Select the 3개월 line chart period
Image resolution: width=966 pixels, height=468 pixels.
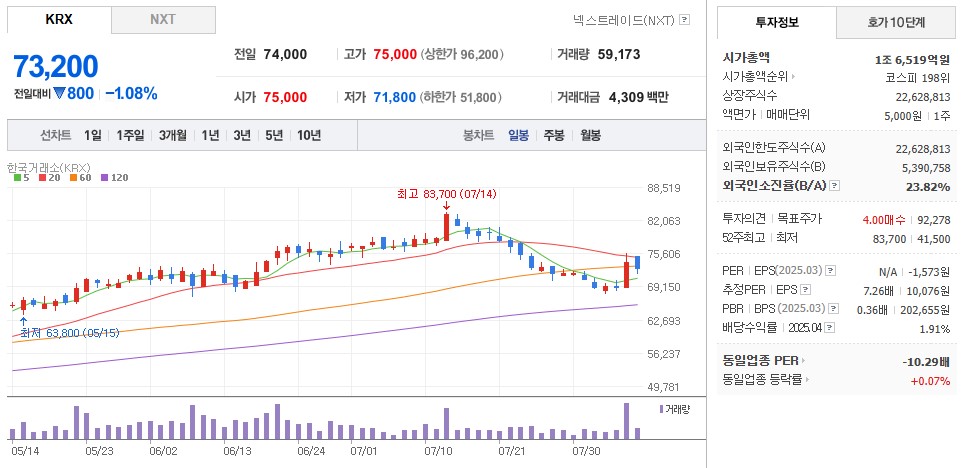(x=172, y=135)
